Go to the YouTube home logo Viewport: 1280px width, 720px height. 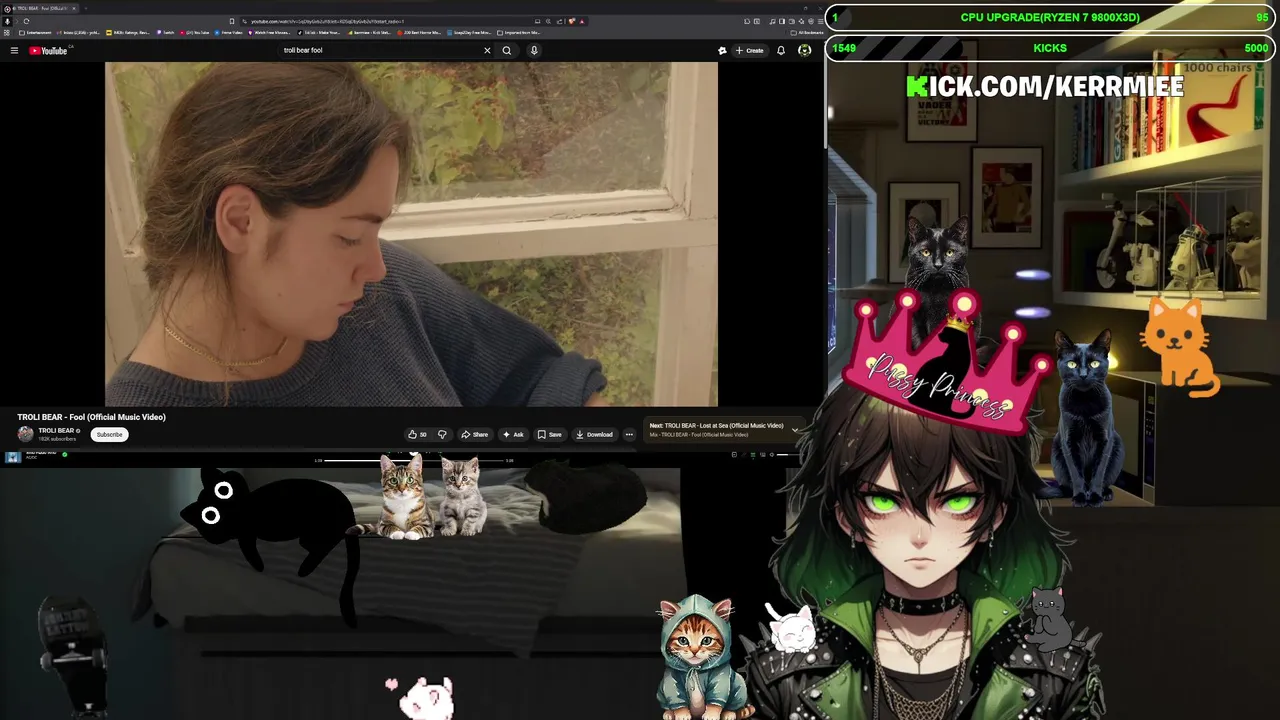(49, 50)
